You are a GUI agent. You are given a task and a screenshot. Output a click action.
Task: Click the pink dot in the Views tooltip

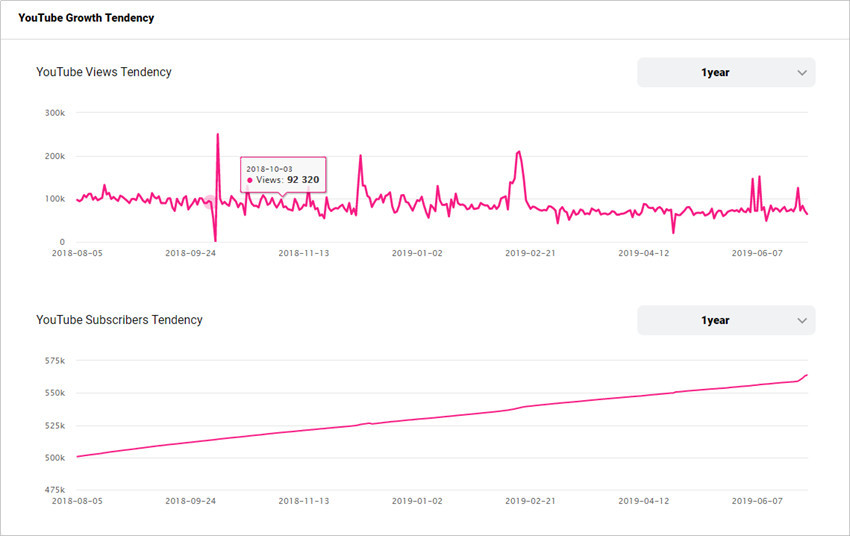pos(250,180)
